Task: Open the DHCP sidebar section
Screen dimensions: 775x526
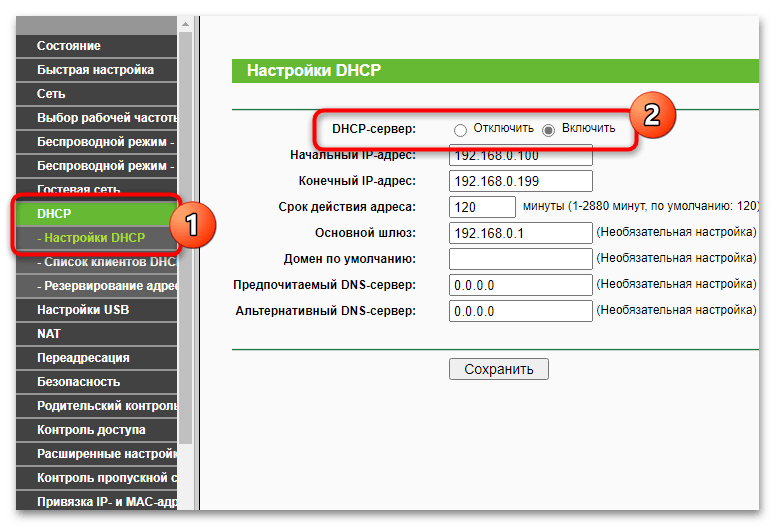Action: (96, 214)
